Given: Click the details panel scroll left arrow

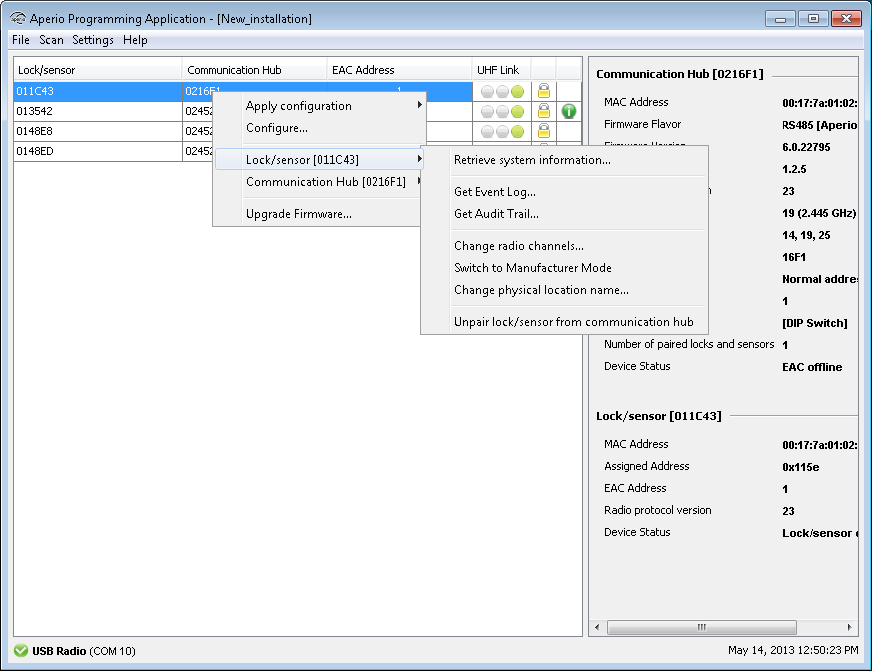Looking at the screenshot, I should click(597, 627).
